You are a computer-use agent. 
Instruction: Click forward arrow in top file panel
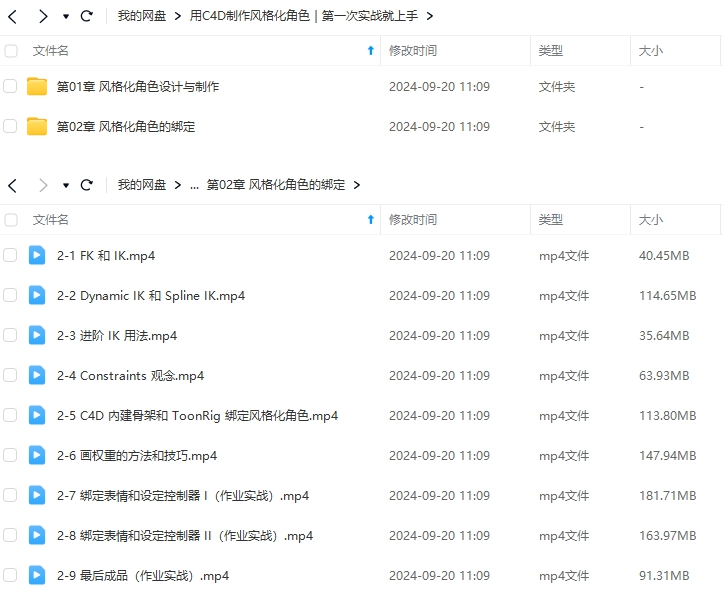(x=43, y=17)
